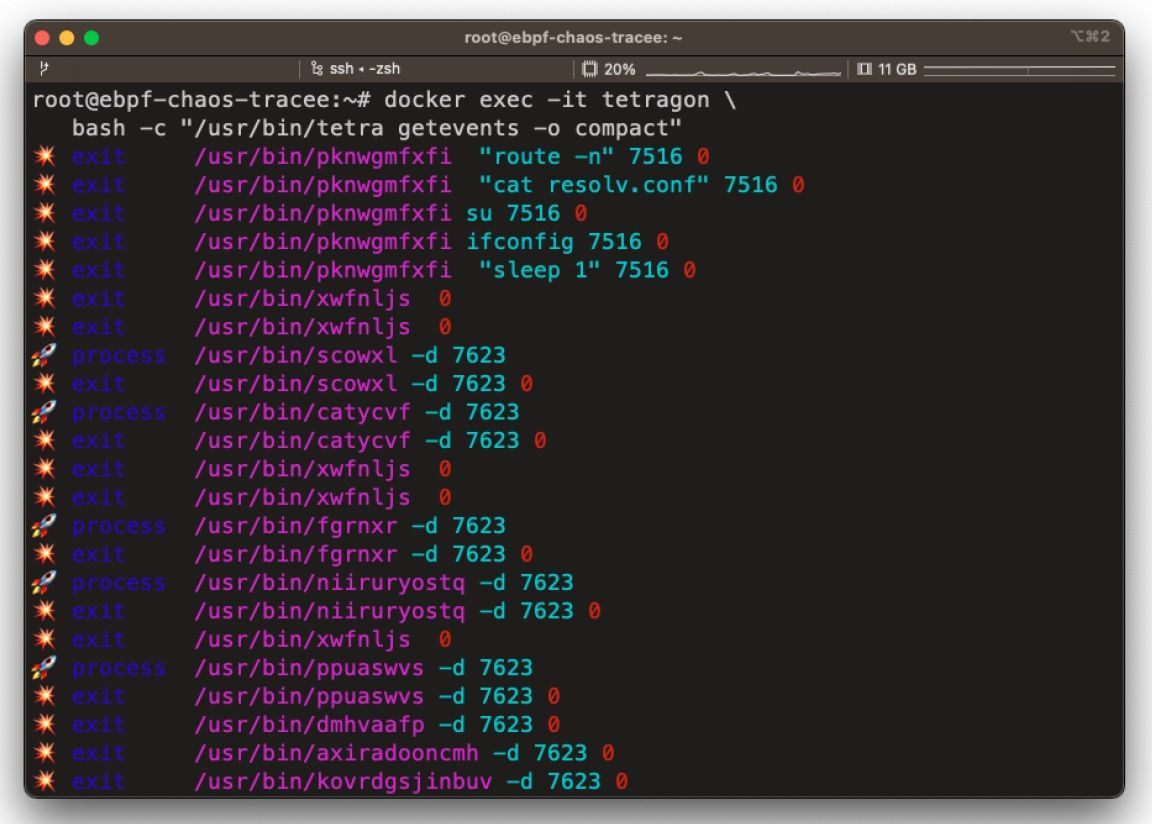
Task: Click /usr/bin/ppuaswvs path on the process row
Action: 309,668
